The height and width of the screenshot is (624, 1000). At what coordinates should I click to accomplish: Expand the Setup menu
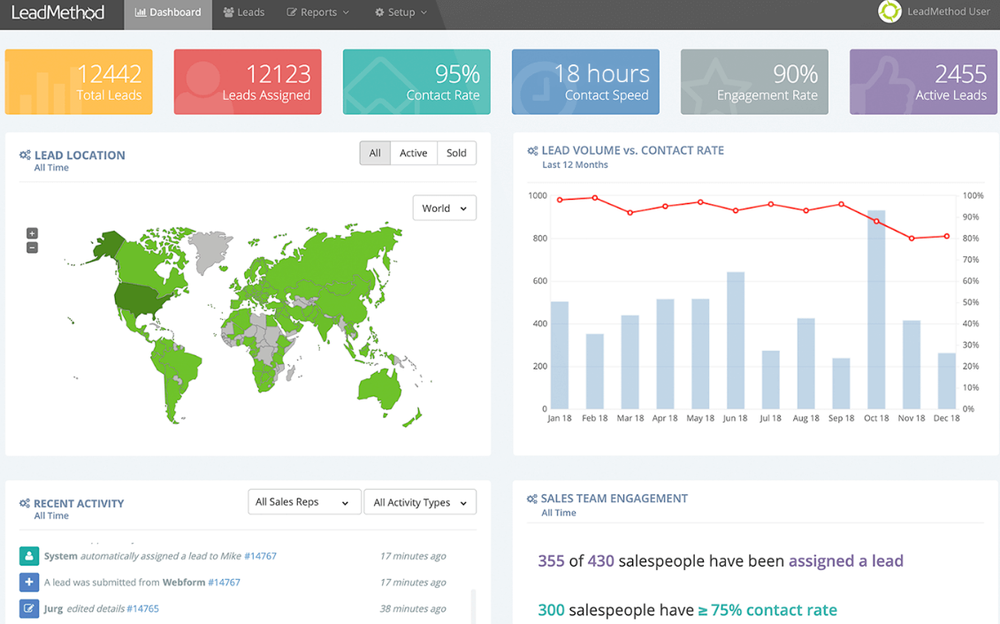click(401, 13)
